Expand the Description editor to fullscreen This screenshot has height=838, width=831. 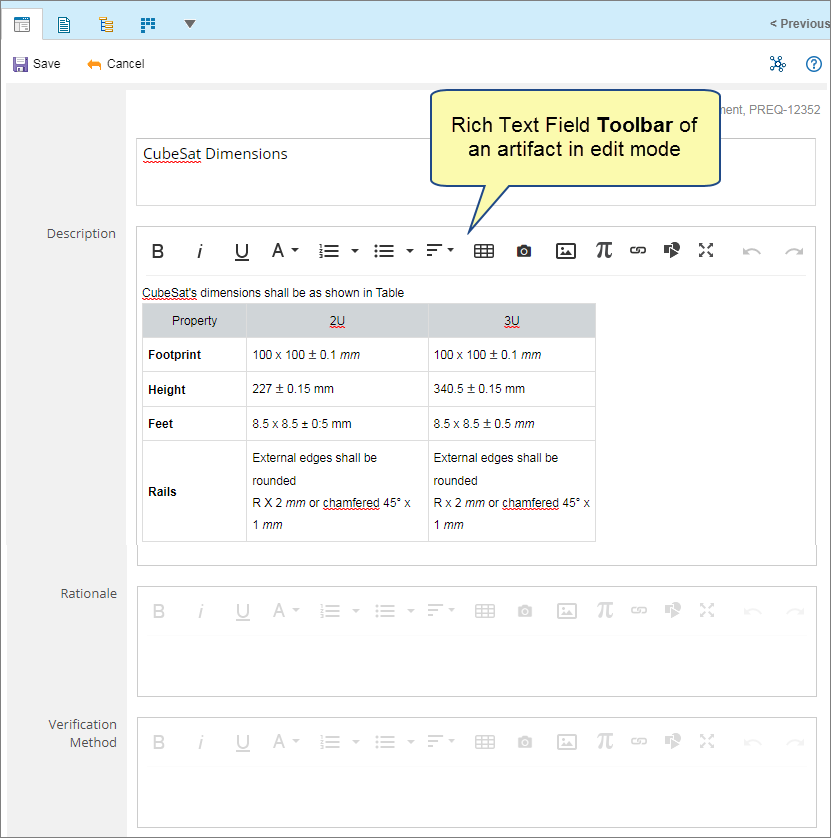click(706, 250)
